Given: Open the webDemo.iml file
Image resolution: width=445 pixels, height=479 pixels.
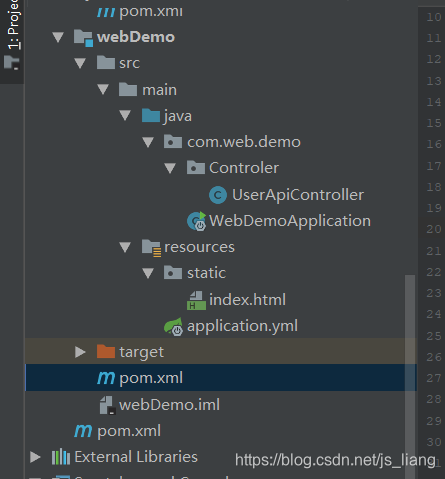Looking at the screenshot, I should coord(169,405).
